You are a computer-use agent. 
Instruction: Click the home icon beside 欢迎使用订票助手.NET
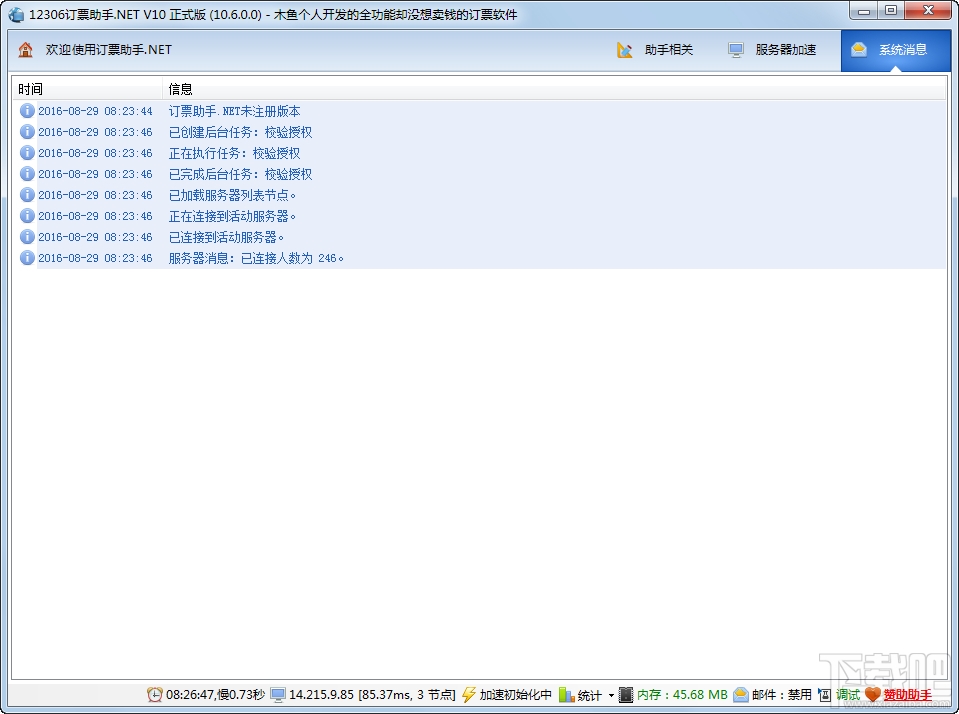[x=24, y=49]
